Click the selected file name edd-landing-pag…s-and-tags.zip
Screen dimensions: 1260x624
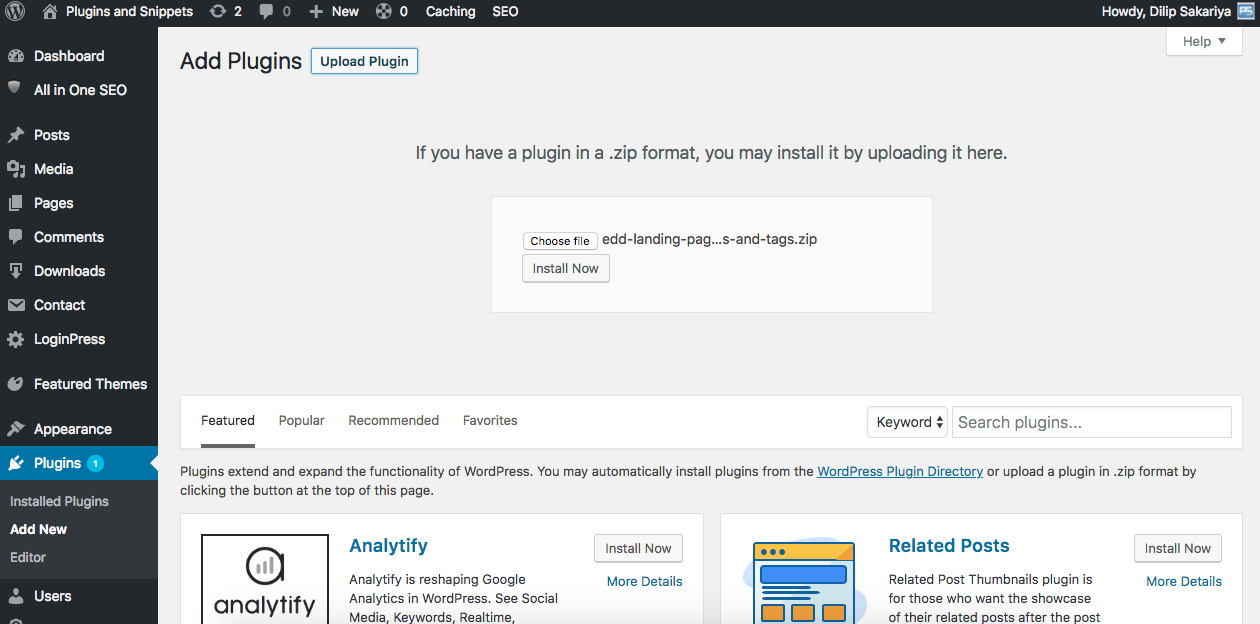pyautogui.click(x=709, y=240)
